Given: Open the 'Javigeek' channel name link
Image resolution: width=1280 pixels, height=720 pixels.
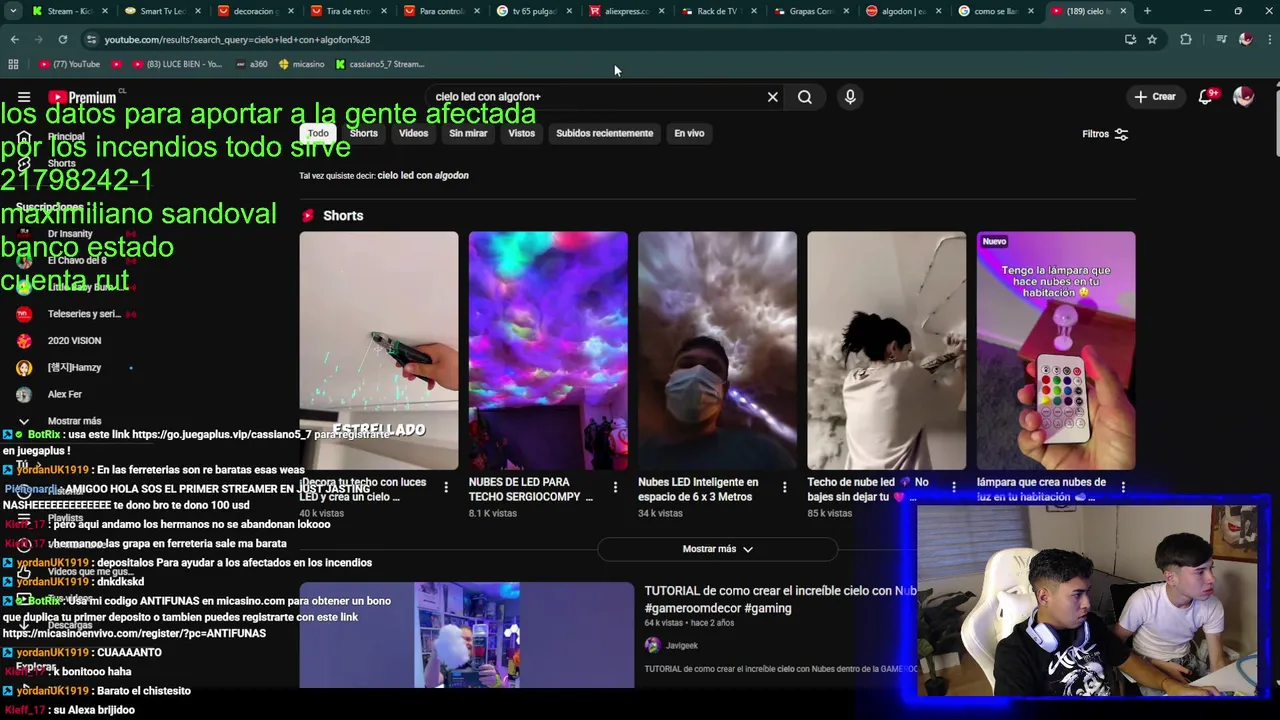Looking at the screenshot, I should (682, 646).
